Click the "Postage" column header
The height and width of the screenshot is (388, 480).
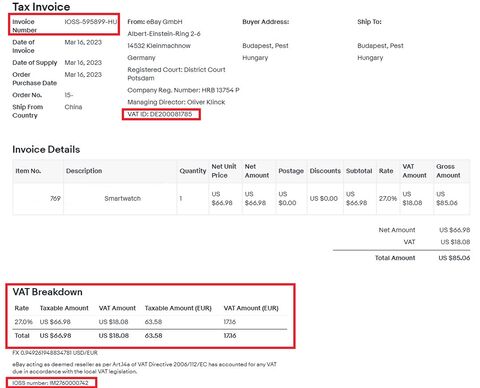(x=291, y=171)
